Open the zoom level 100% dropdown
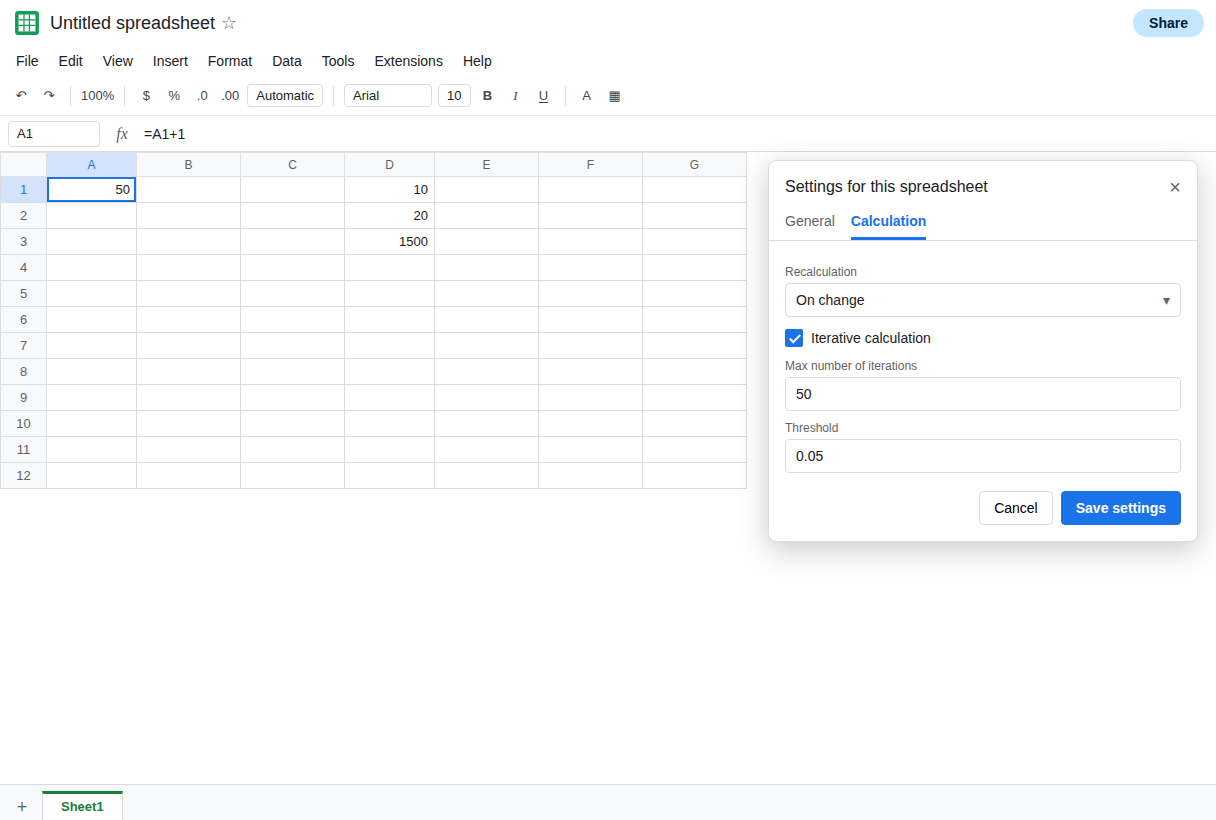1216x820 pixels. pos(98,96)
